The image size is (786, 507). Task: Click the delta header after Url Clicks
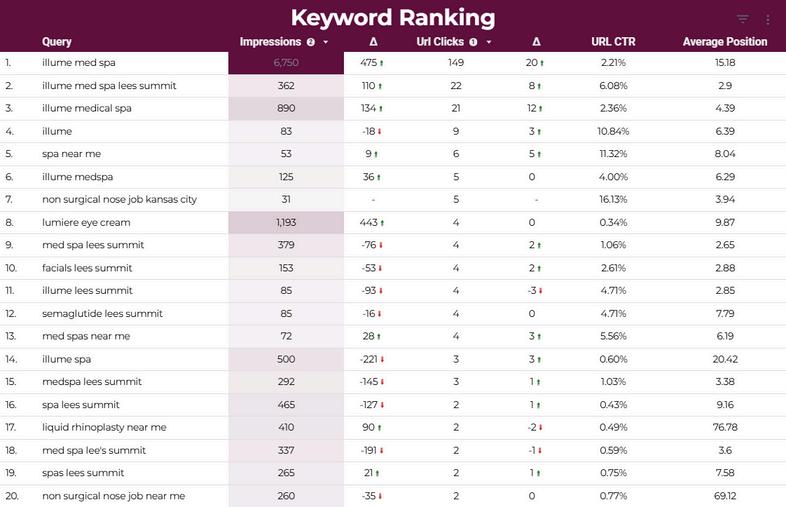pos(536,42)
